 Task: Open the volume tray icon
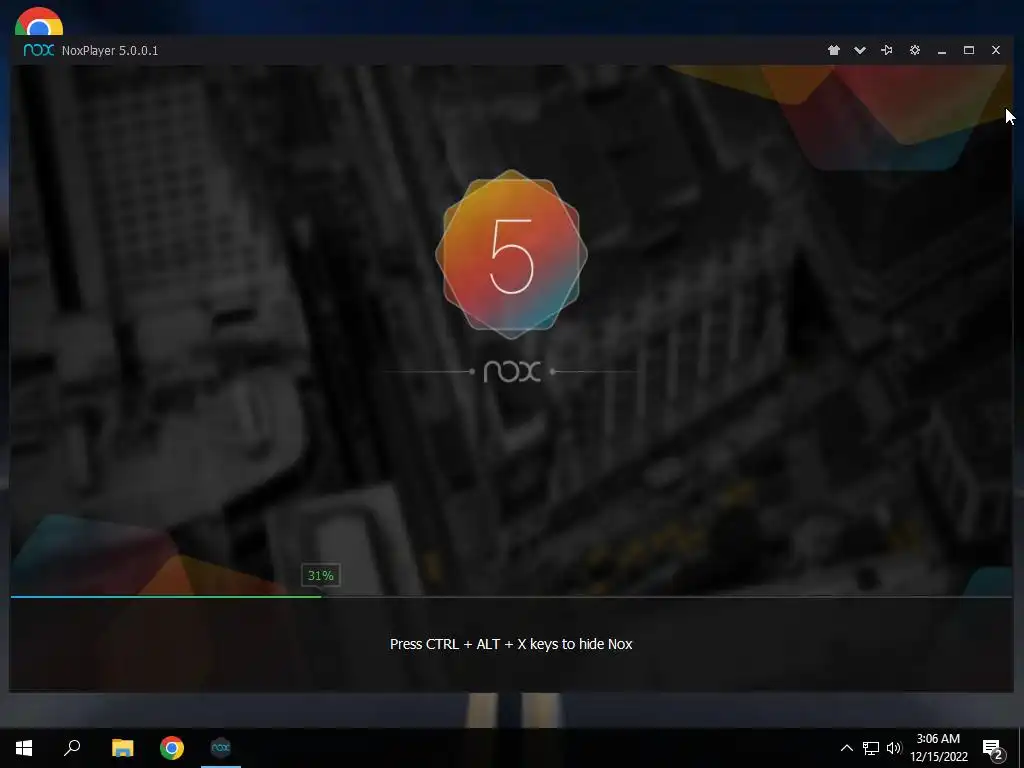[894, 748]
